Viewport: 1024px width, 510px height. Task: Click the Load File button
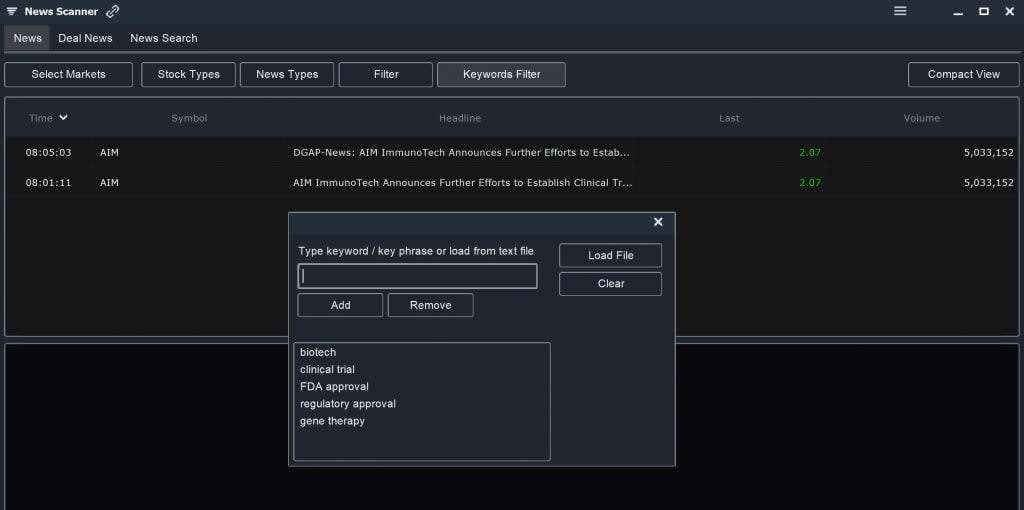[x=611, y=255]
